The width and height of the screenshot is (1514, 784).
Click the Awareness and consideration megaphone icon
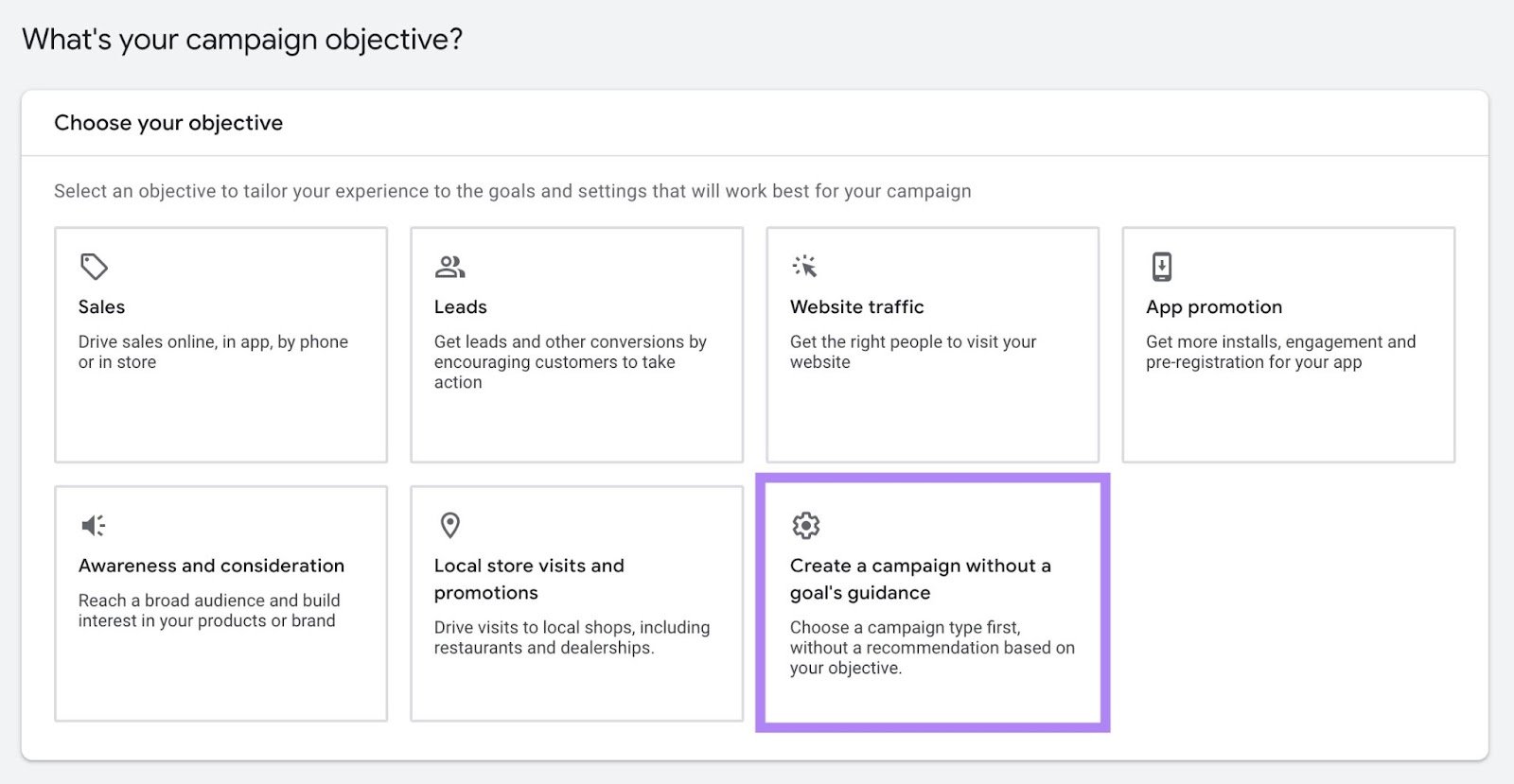(94, 526)
